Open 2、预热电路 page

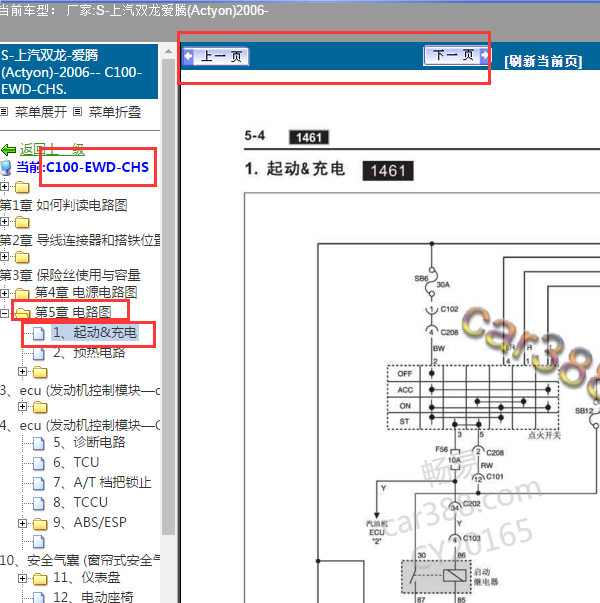(89, 352)
